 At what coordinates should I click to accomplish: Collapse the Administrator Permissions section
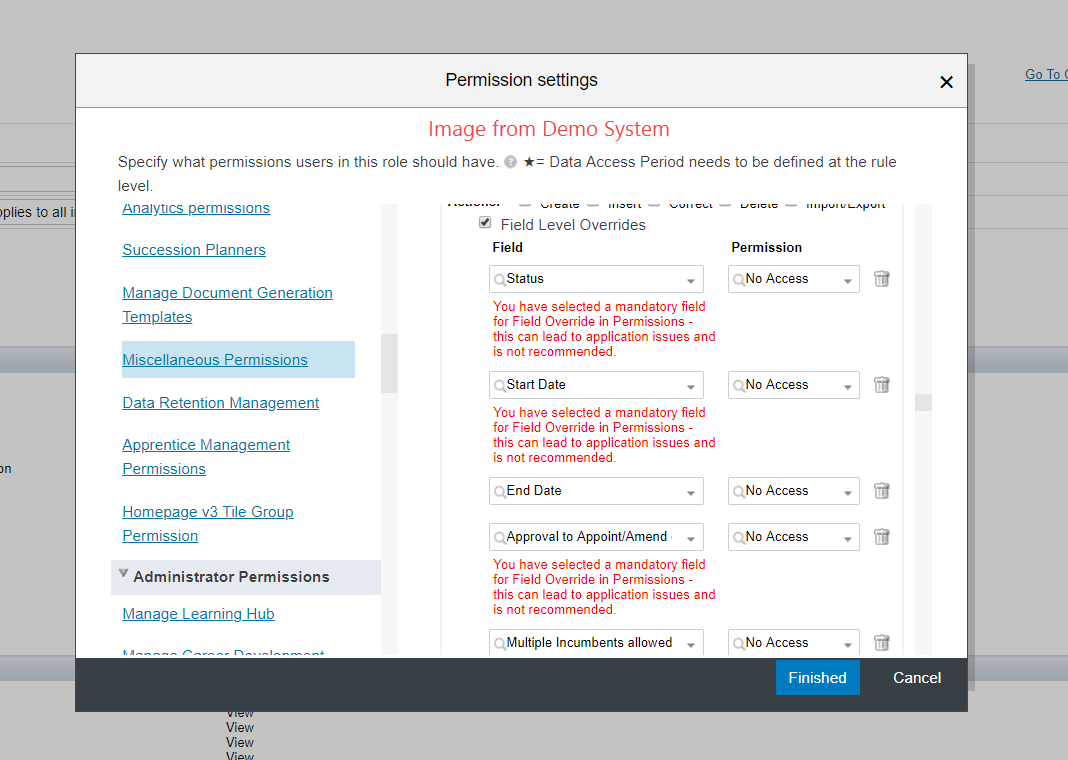[x=123, y=573]
